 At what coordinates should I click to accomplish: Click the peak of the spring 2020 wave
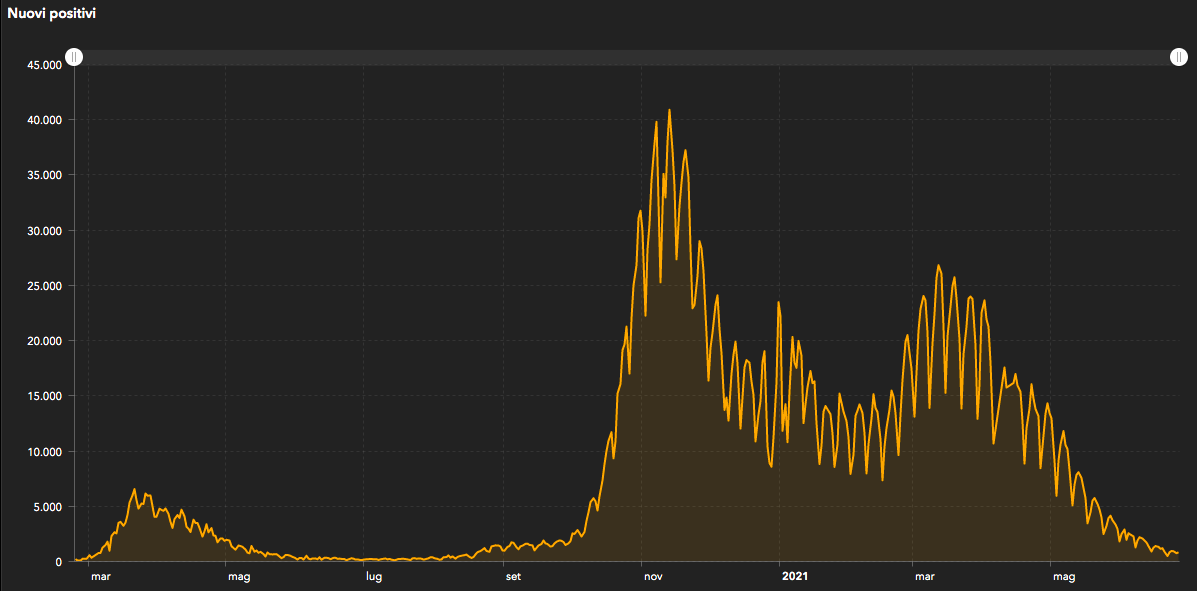coord(135,489)
